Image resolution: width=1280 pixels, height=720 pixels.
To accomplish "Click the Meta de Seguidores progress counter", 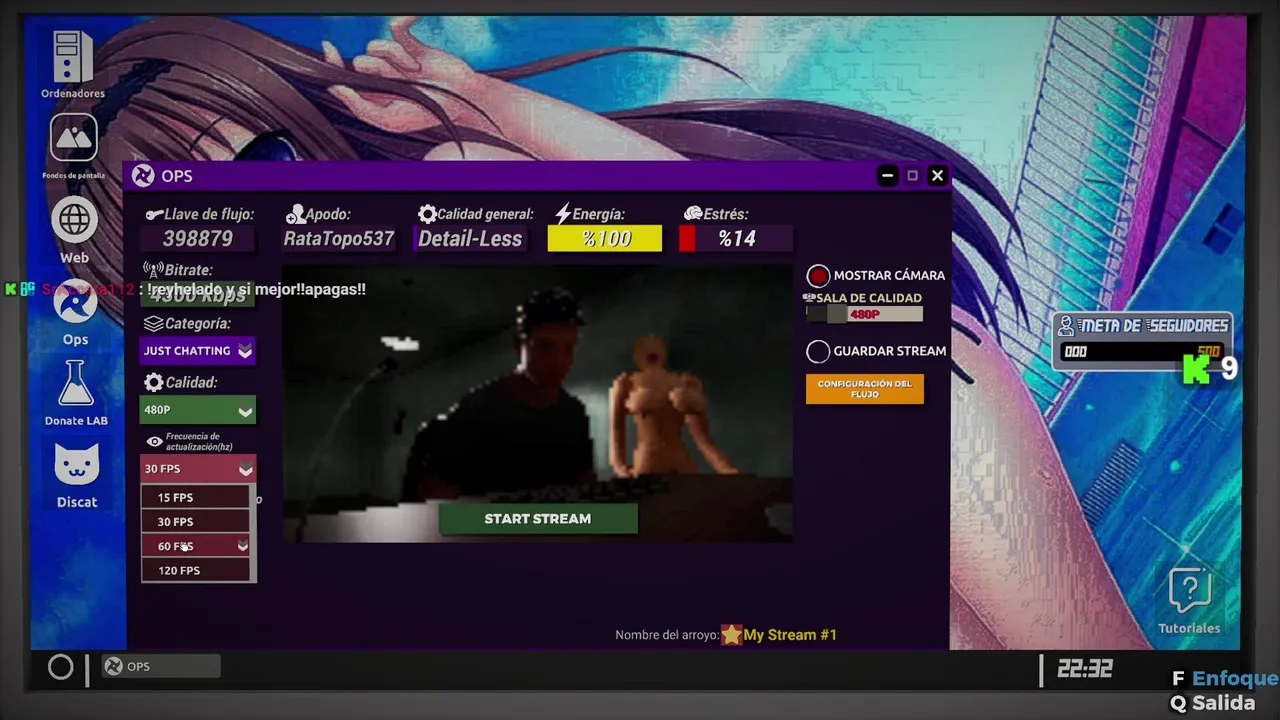I will tap(1140, 352).
